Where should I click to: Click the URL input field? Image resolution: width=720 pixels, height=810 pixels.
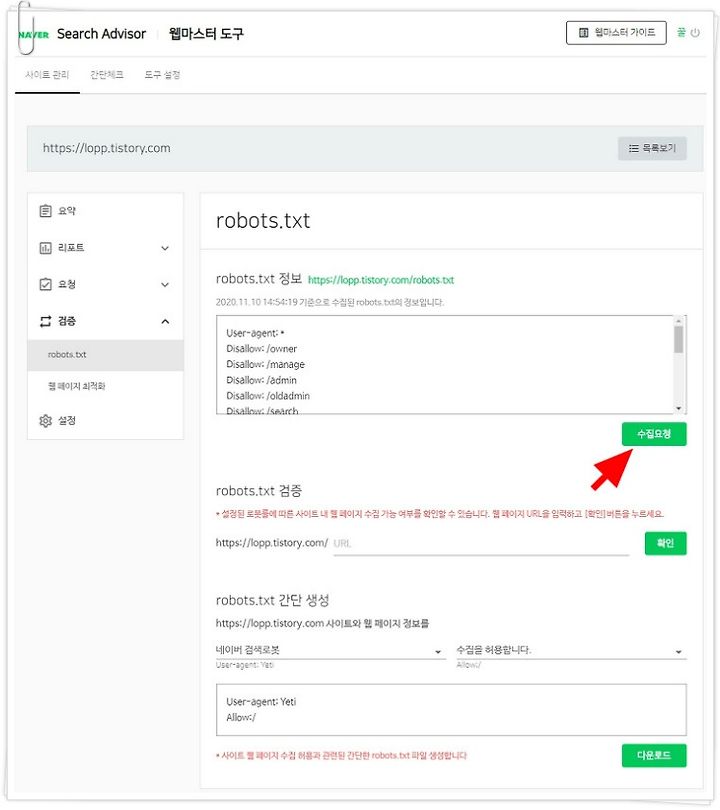pyautogui.click(x=481, y=543)
